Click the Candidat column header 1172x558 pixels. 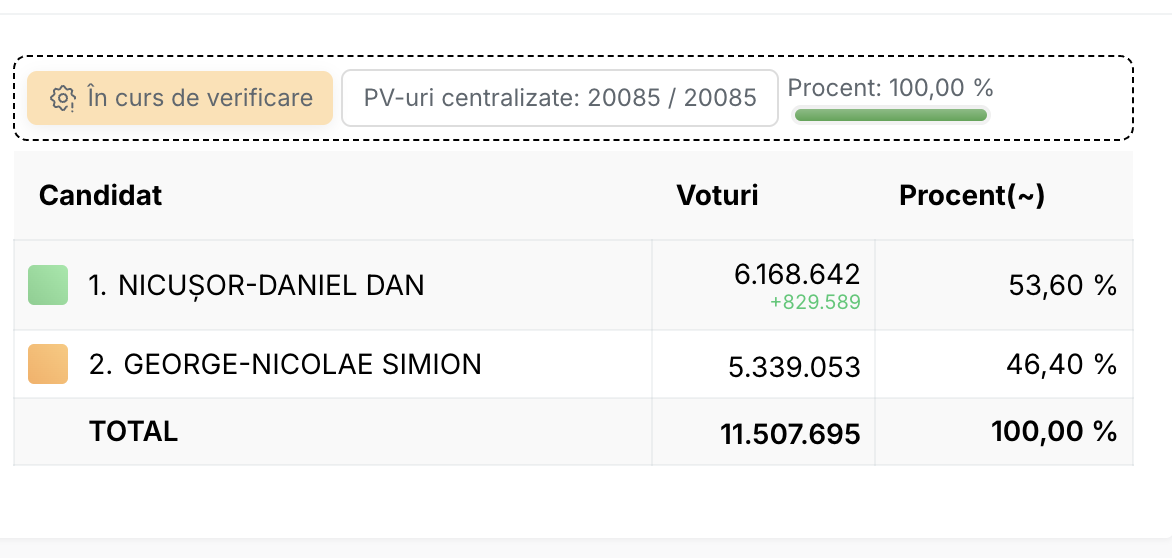(100, 196)
